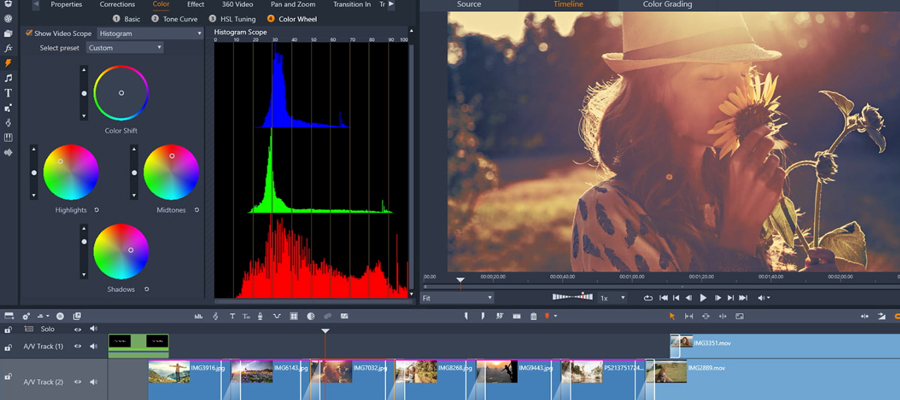Select the arrow selection tool in timeline toolbar
The image size is (900, 400).
tap(671, 316)
